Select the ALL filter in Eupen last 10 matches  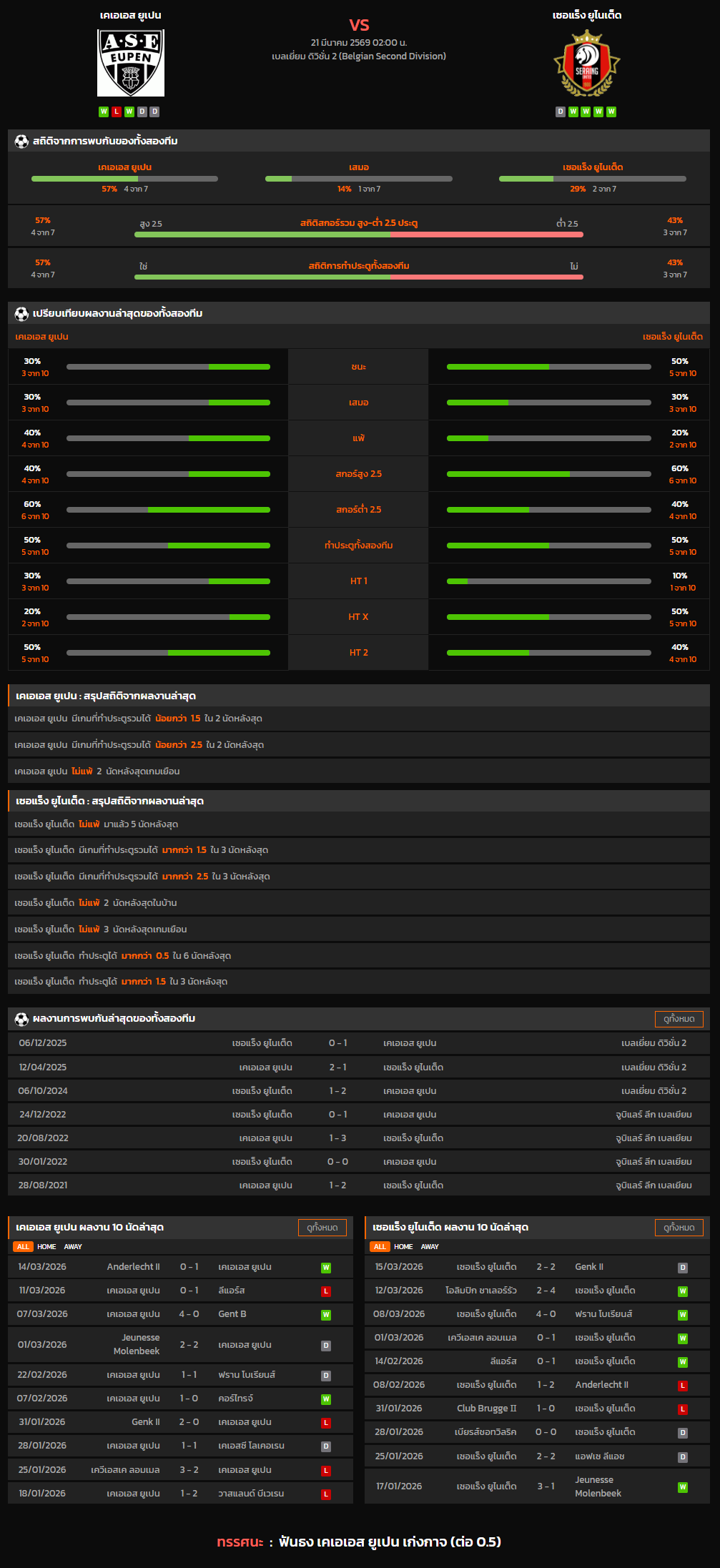click(23, 1247)
